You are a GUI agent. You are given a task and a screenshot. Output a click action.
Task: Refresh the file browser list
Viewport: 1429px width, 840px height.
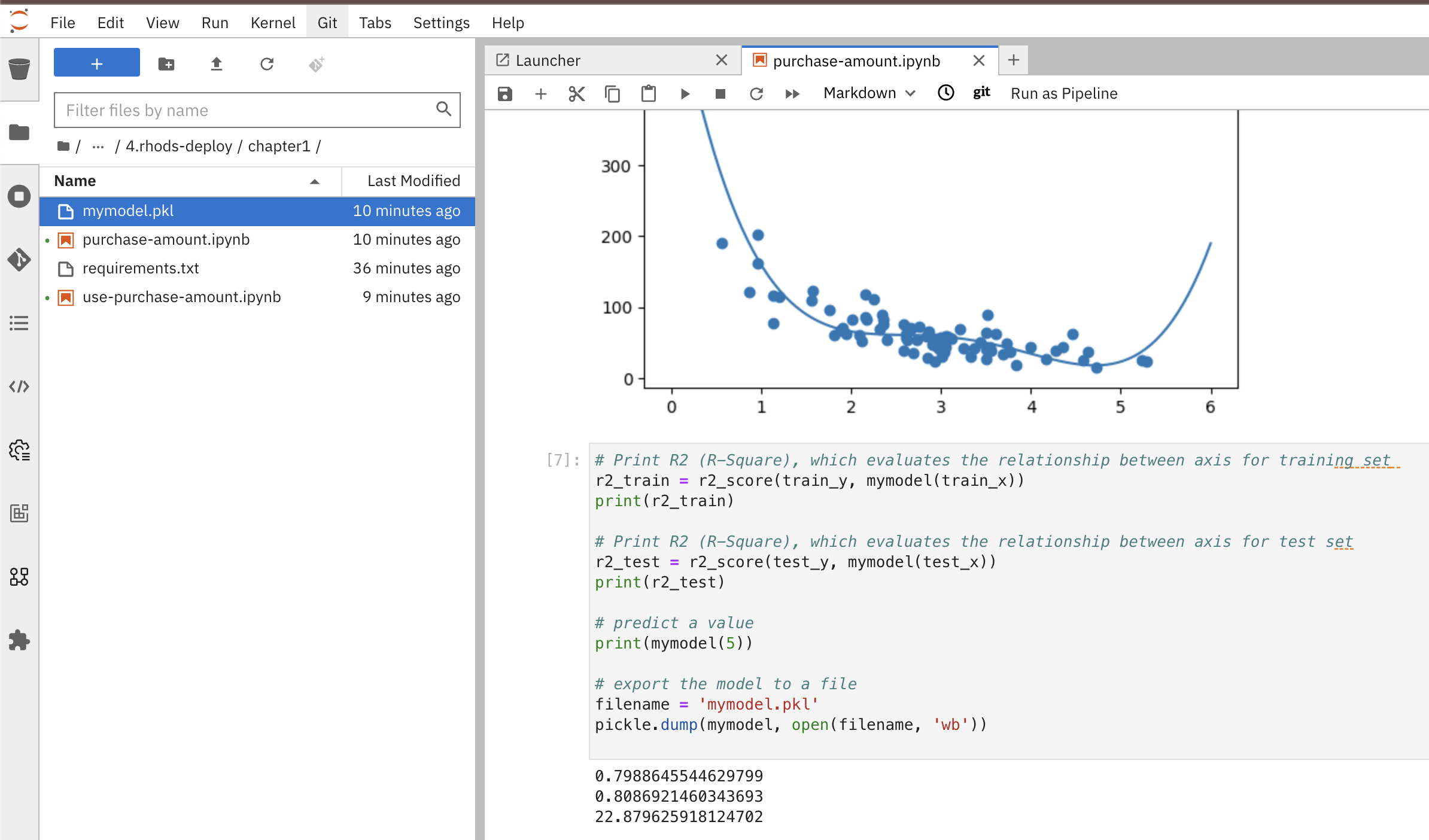click(x=267, y=64)
